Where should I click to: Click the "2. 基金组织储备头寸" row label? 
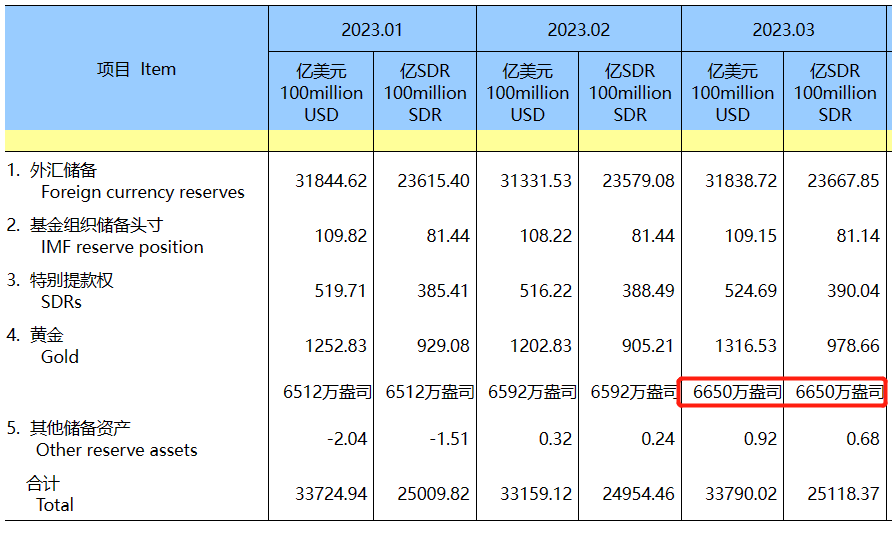pyautogui.click(x=85, y=225)
